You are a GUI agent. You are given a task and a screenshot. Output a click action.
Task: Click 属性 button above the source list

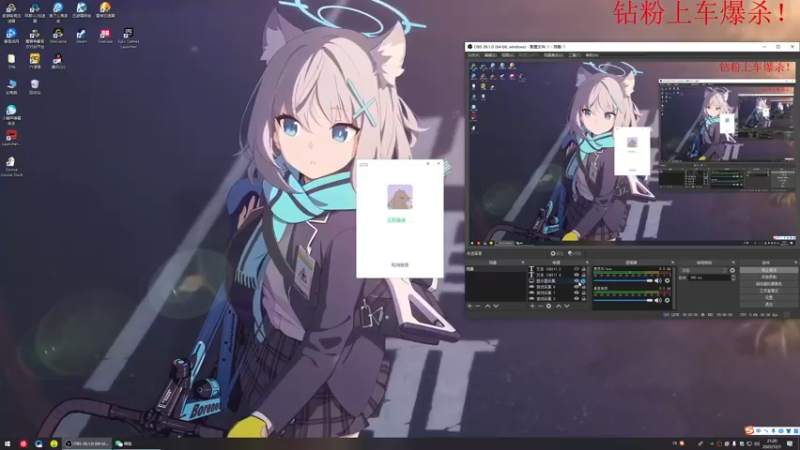coord(557,253)
